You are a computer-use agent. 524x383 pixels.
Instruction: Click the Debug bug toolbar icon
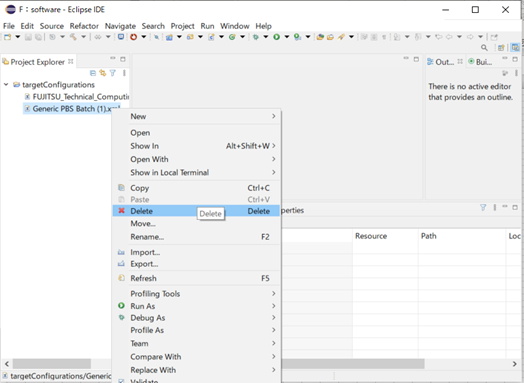(x=256, y=37)
